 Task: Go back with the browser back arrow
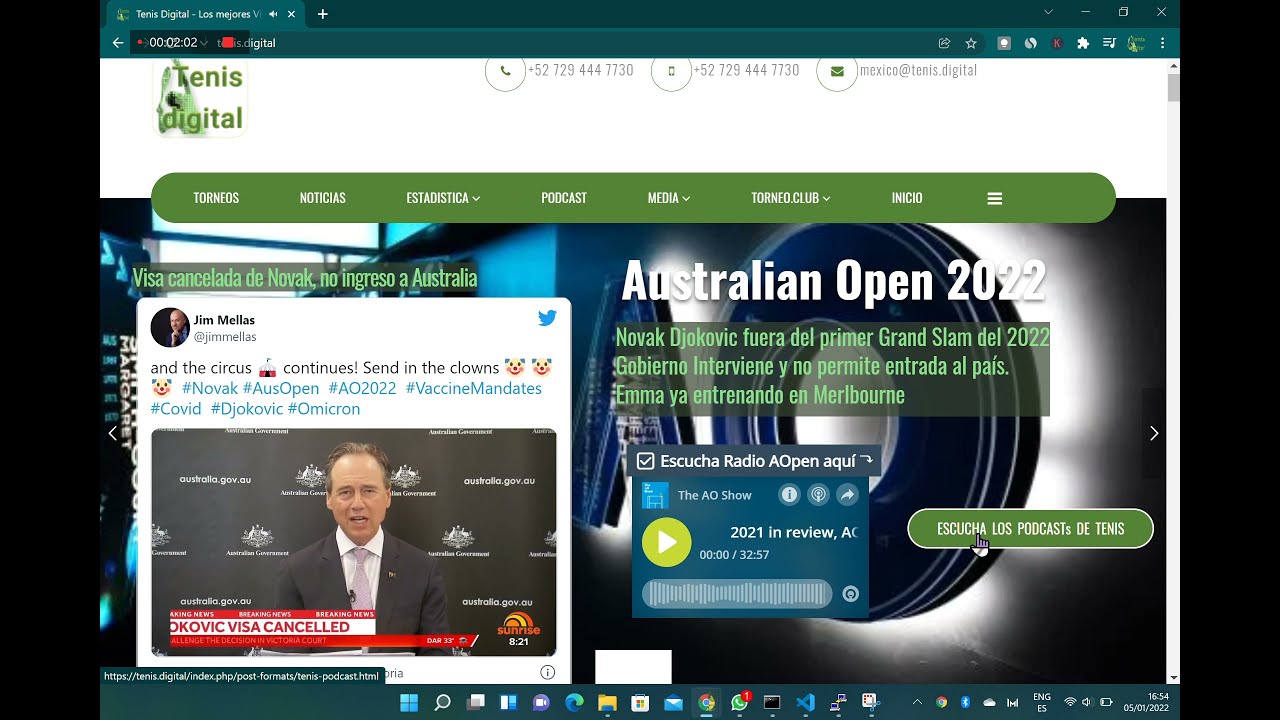[x=118, y=43]
